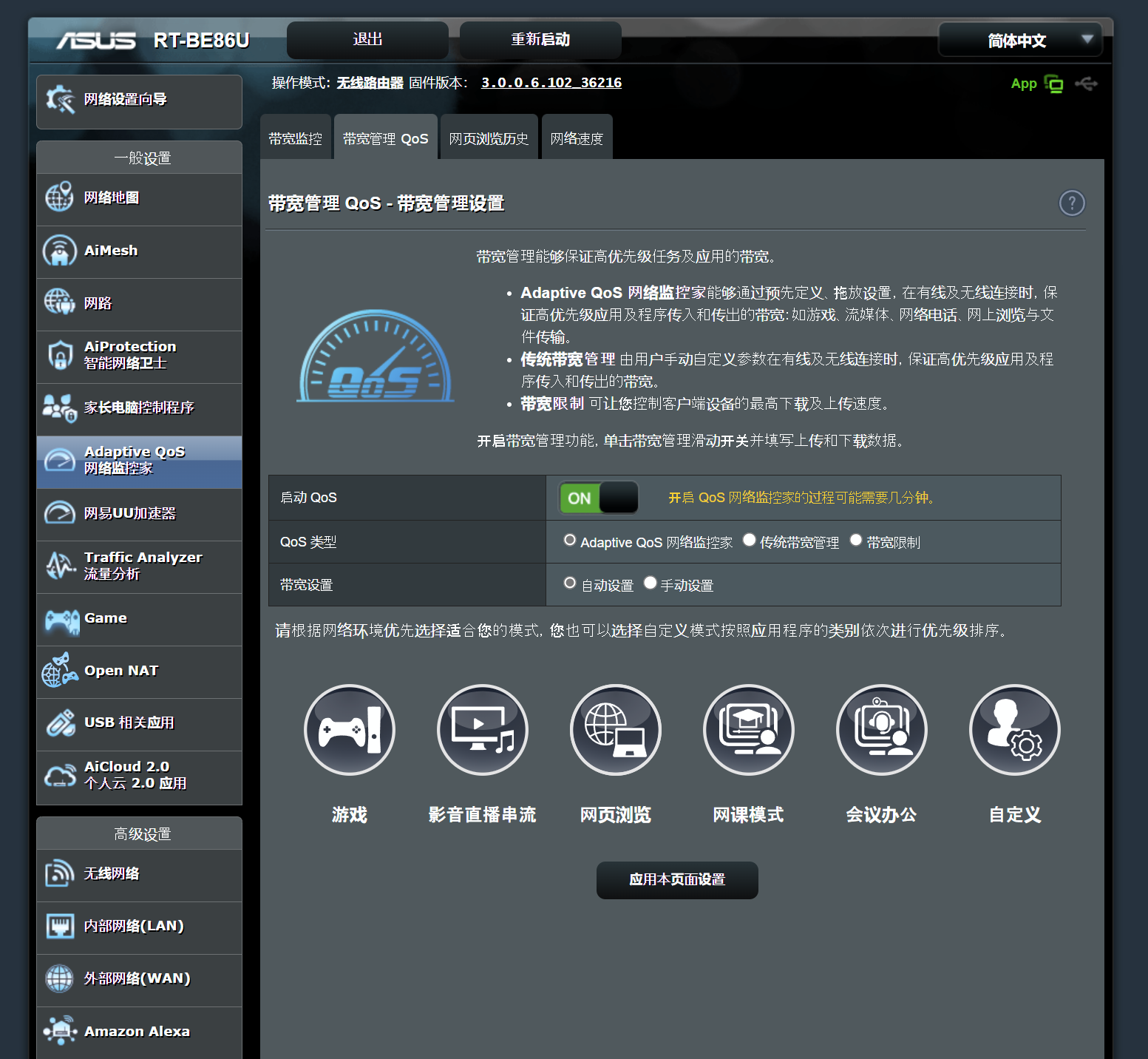
Task: Switch to 网络速度 tab
Action: click(577, 138)
